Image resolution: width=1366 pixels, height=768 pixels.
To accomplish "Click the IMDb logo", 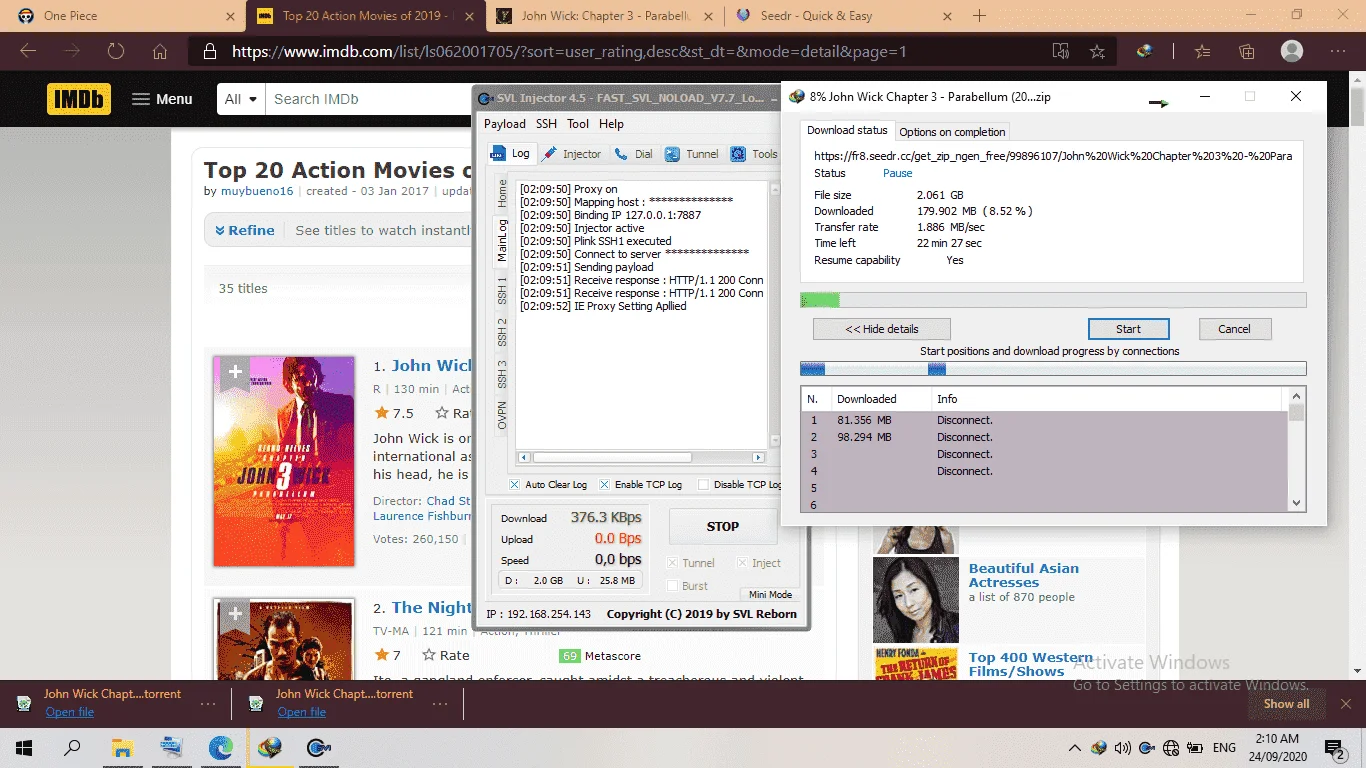I will coord(79,99).
